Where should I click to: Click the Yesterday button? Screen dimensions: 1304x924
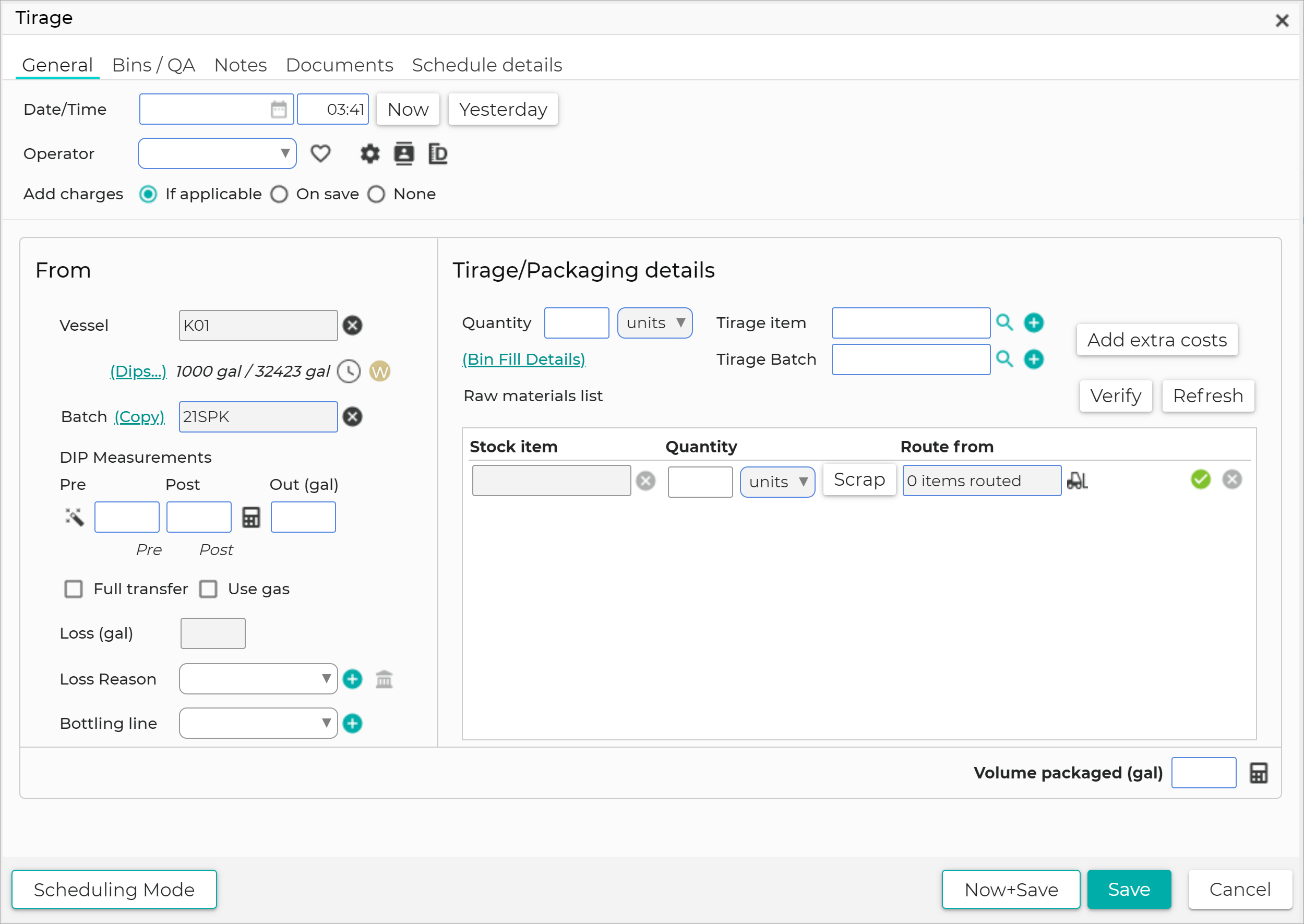(x=503, y=109)
